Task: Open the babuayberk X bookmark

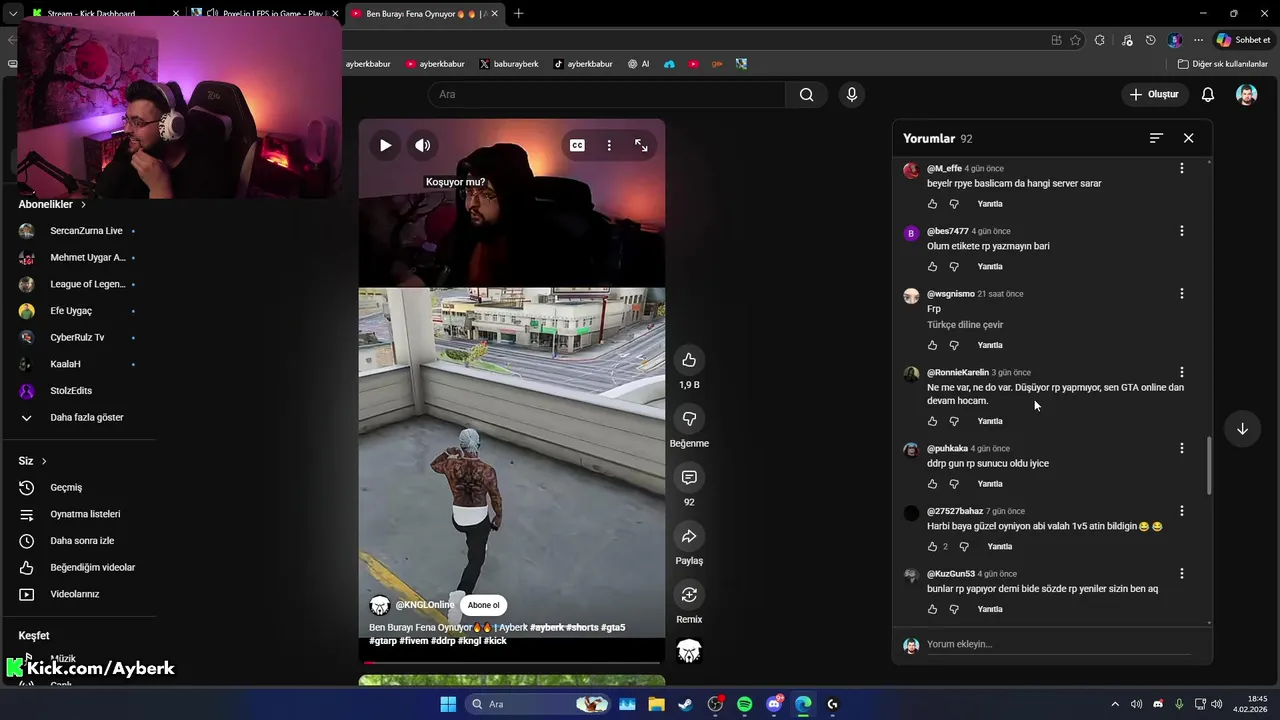Action: pos(509,64)
